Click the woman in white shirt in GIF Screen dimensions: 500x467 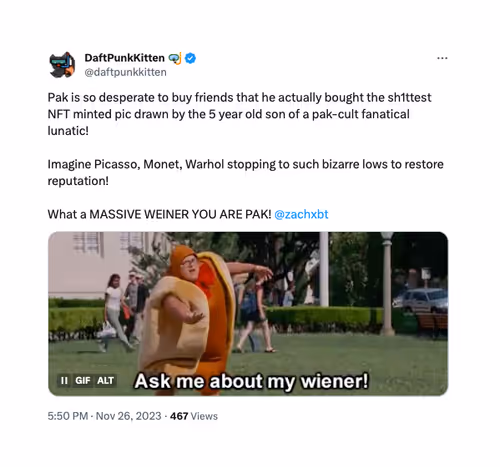[x=114, y=312]
